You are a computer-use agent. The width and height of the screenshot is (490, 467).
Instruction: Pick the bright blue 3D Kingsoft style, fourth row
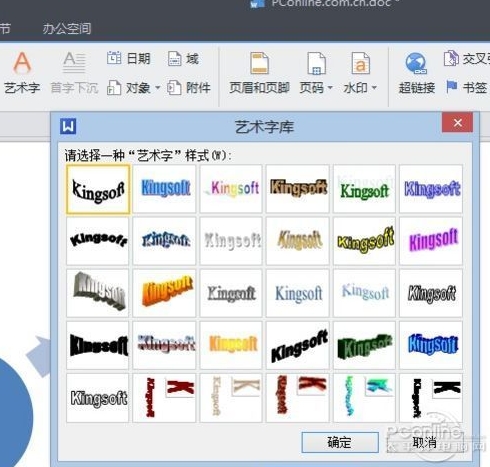click(431, 345)
